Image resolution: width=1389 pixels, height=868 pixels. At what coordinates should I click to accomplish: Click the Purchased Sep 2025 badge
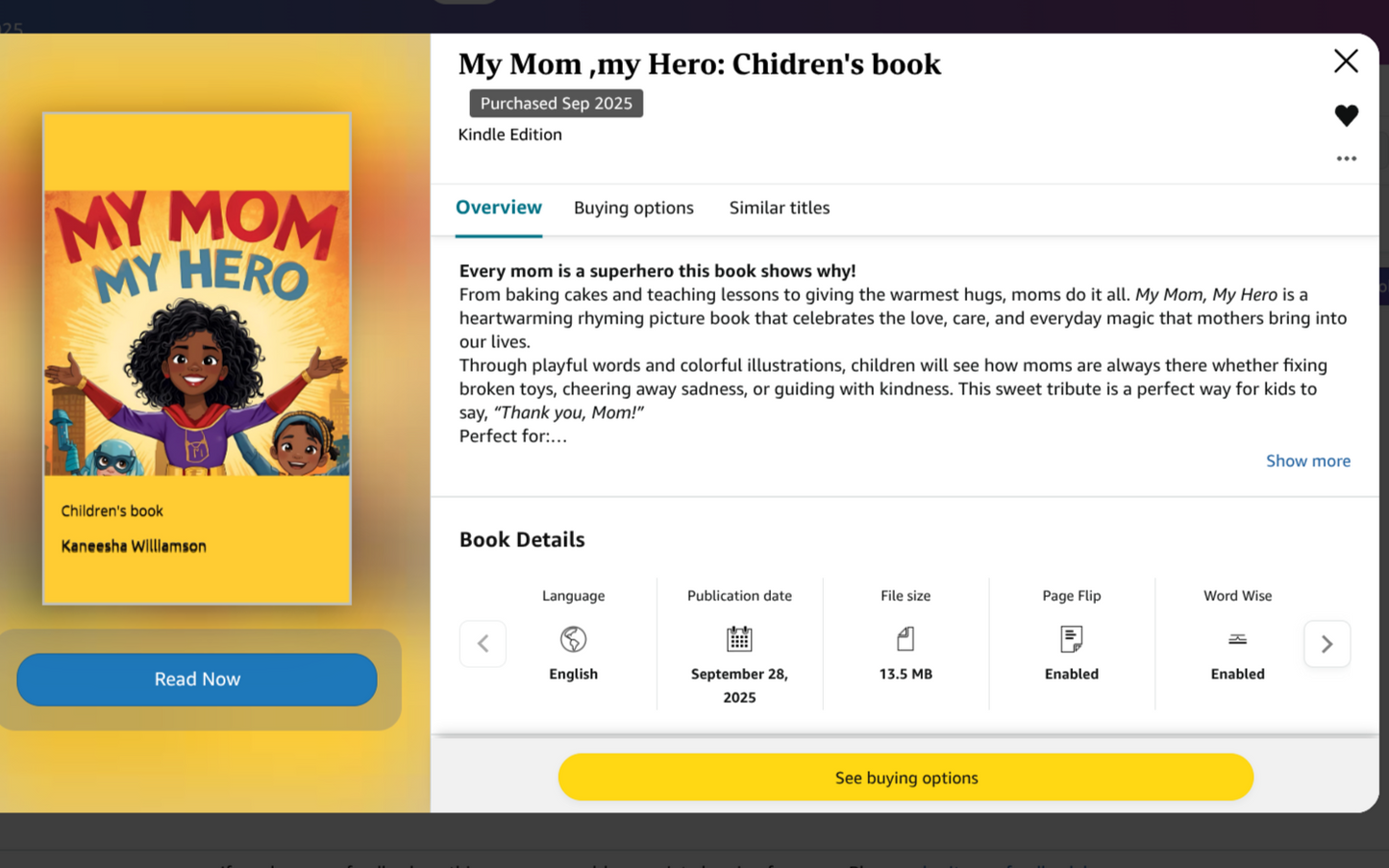point(556,103)
